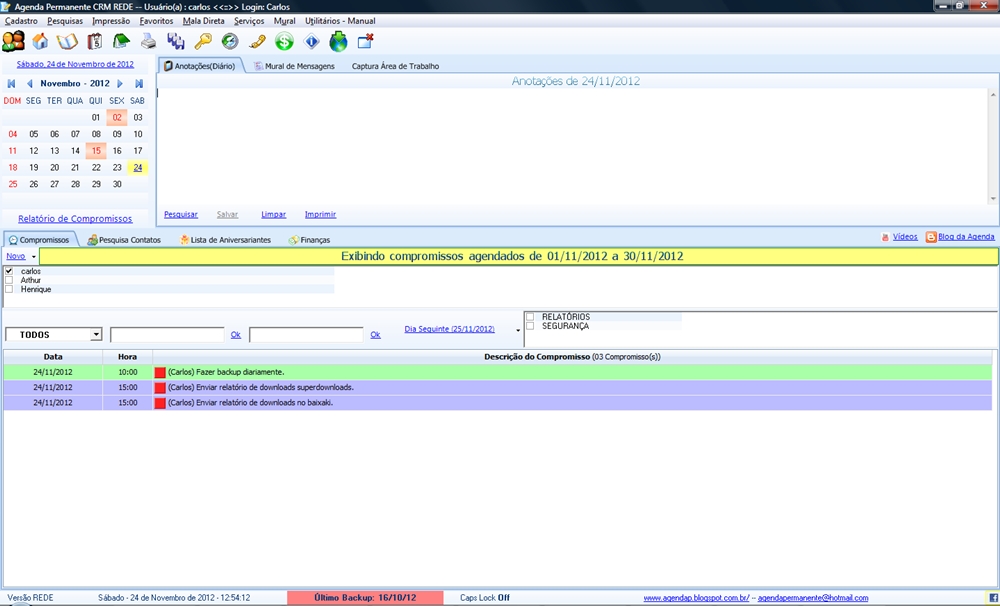Click red square of superdownloads row

point(160,388)
